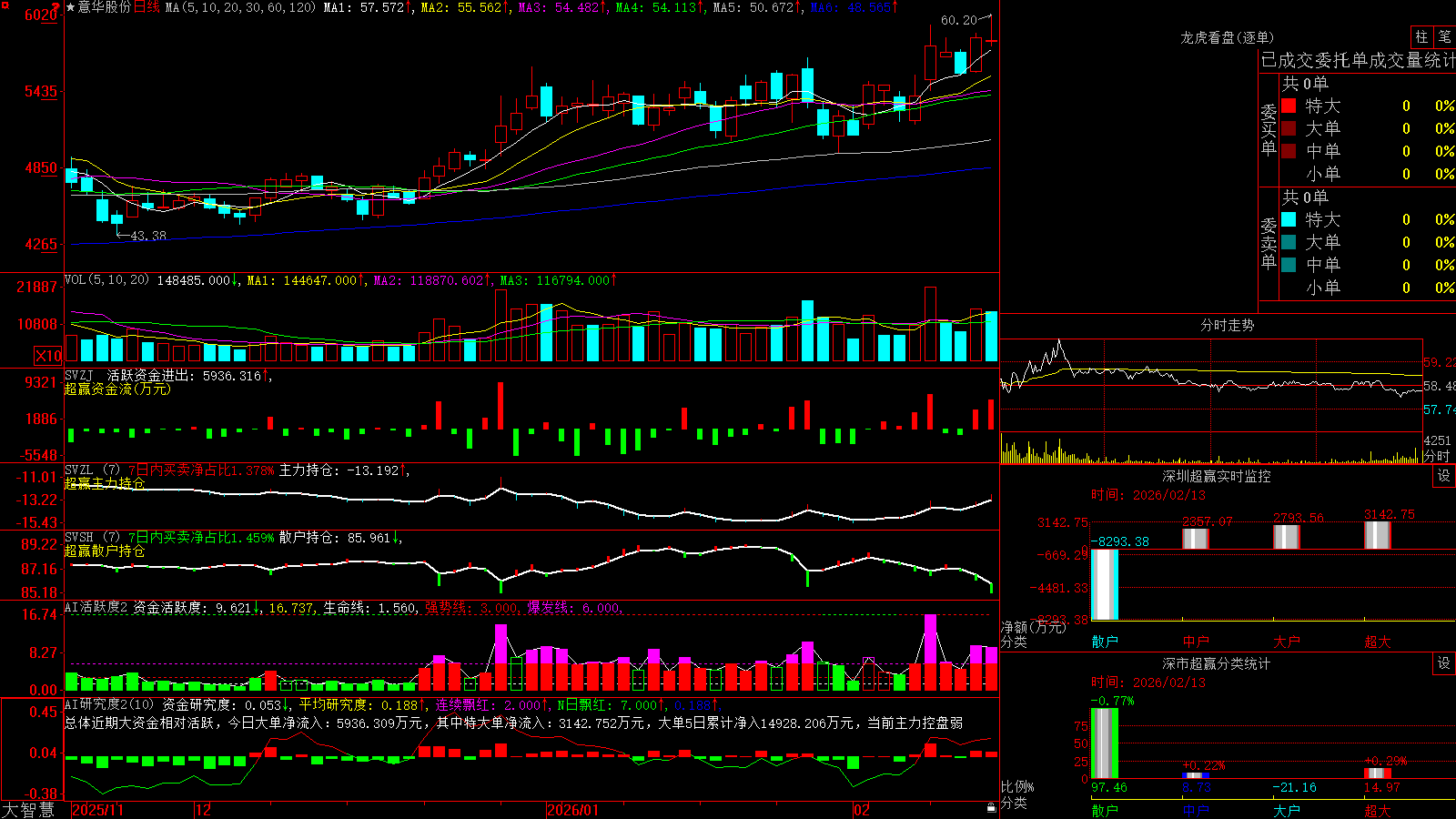Click the star icon before 意华股份

71,7
